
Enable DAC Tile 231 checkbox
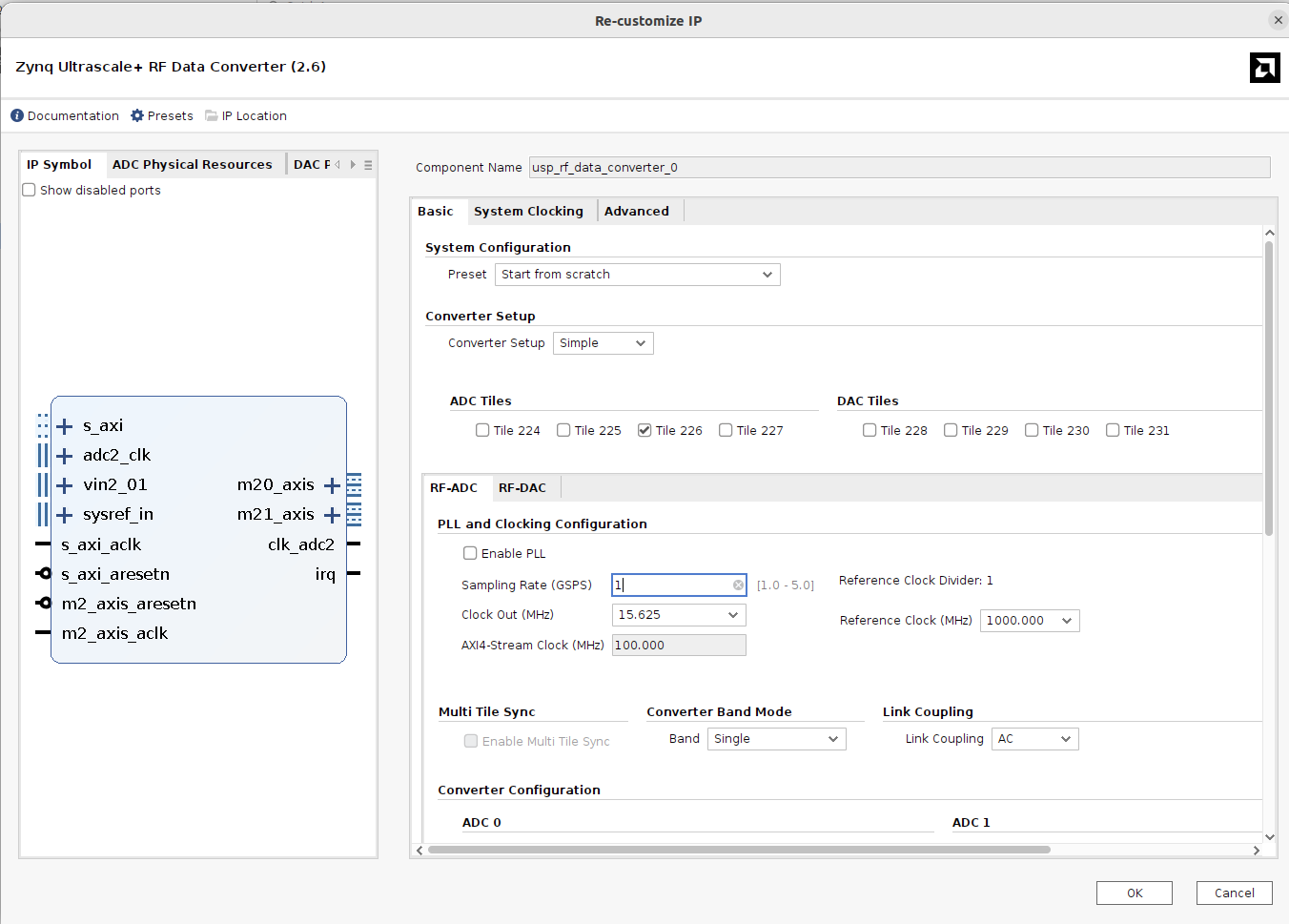1113,430
